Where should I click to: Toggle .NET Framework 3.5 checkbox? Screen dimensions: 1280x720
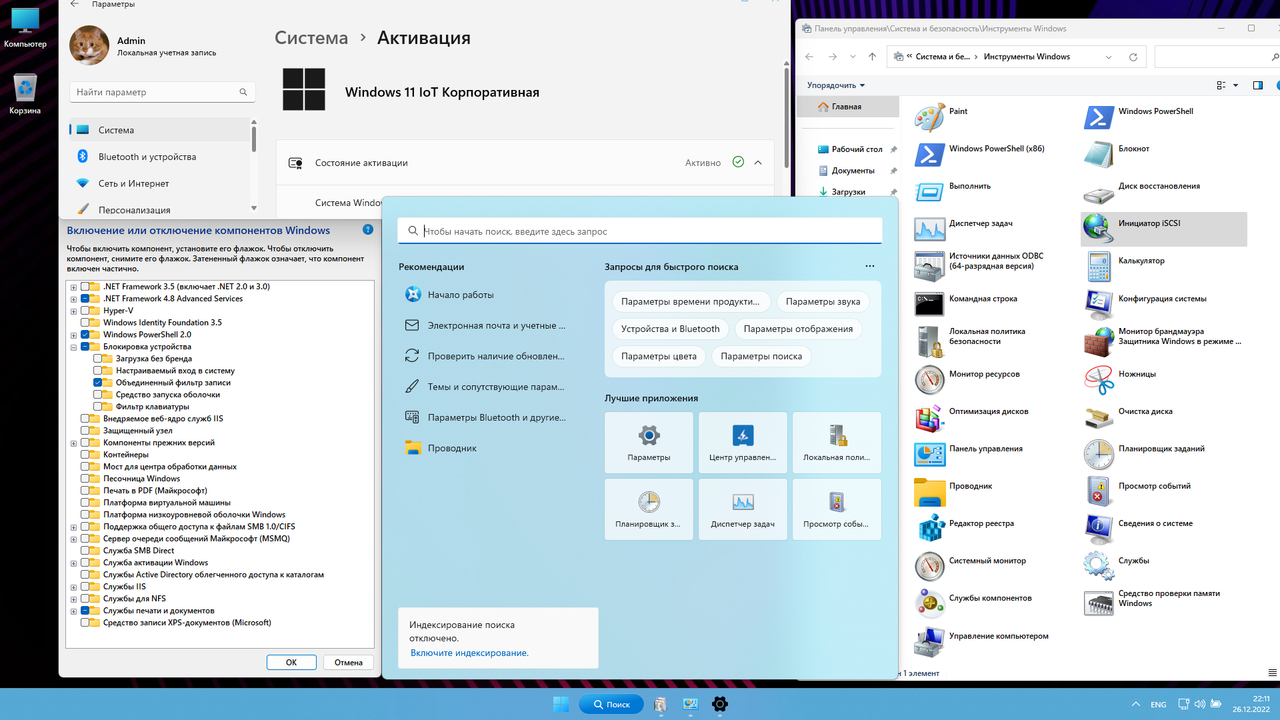tap(85, 287)
